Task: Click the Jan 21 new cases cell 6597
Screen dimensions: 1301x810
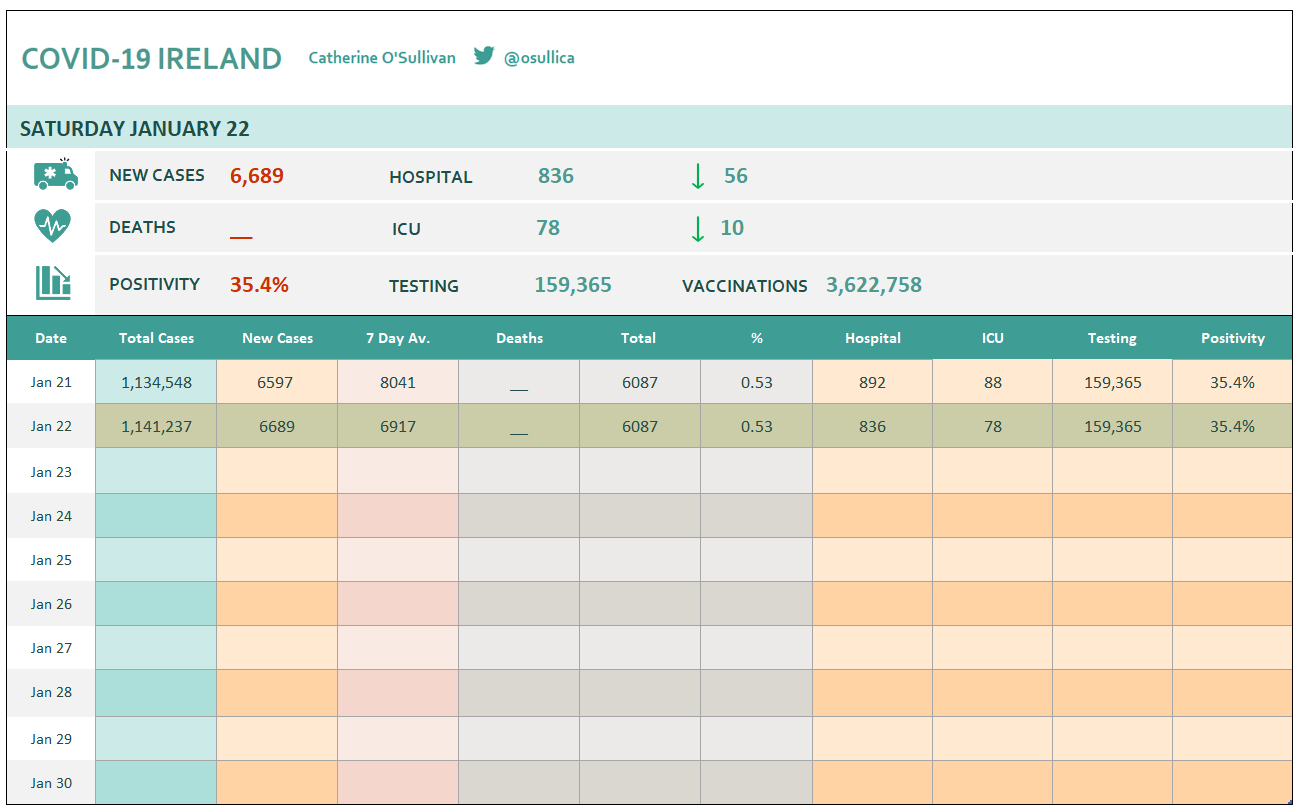Action: click(277, 382)
